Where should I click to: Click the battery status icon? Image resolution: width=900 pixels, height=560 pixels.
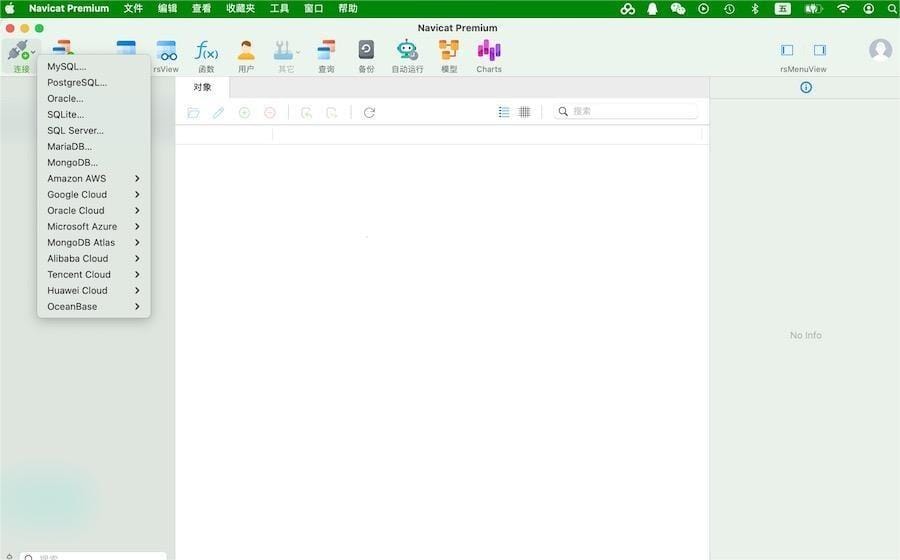[x=813, y=9]
